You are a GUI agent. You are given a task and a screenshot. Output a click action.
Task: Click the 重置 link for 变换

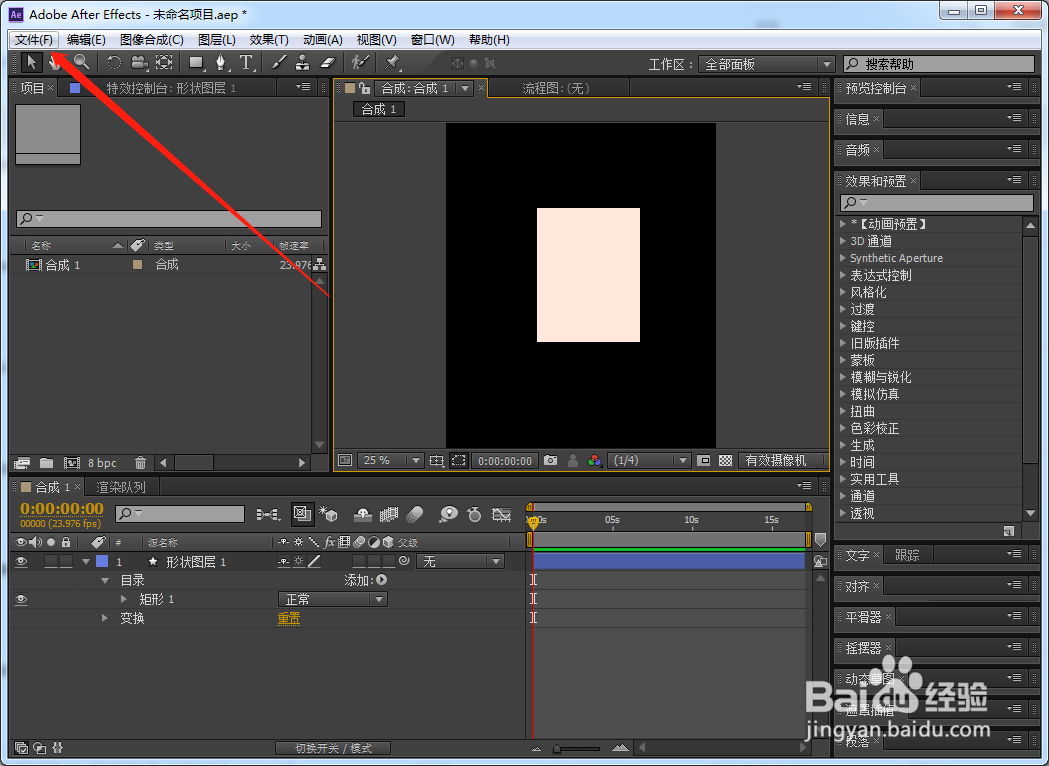(289, 619)
